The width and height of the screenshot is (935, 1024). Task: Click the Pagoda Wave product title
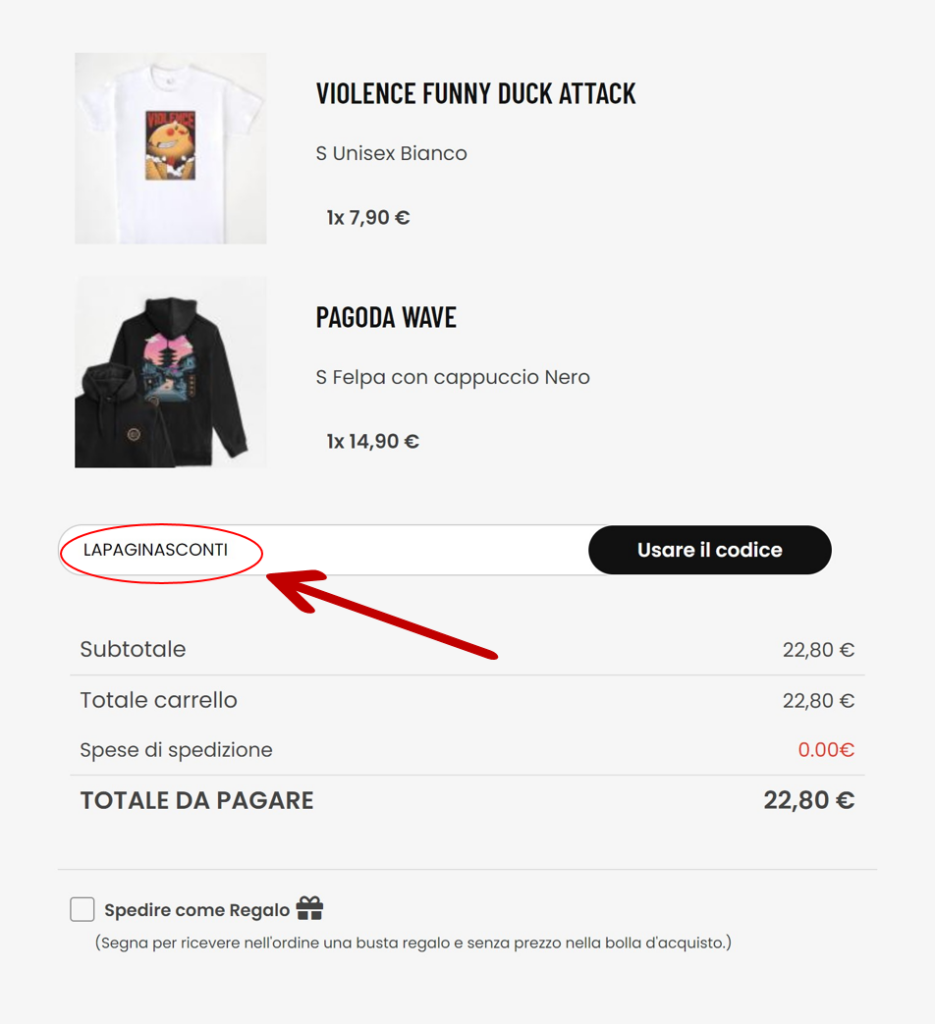[x=386, y=318]
